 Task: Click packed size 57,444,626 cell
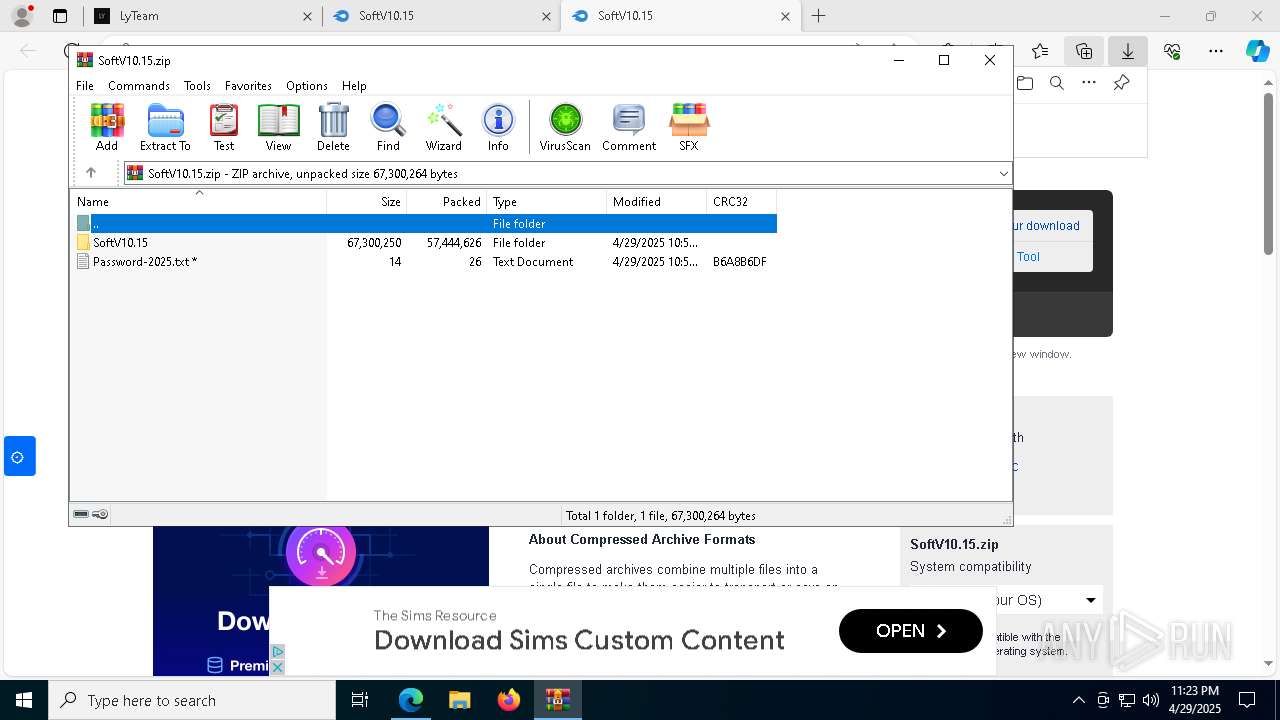pyautogui.click(x=454, y=243)
